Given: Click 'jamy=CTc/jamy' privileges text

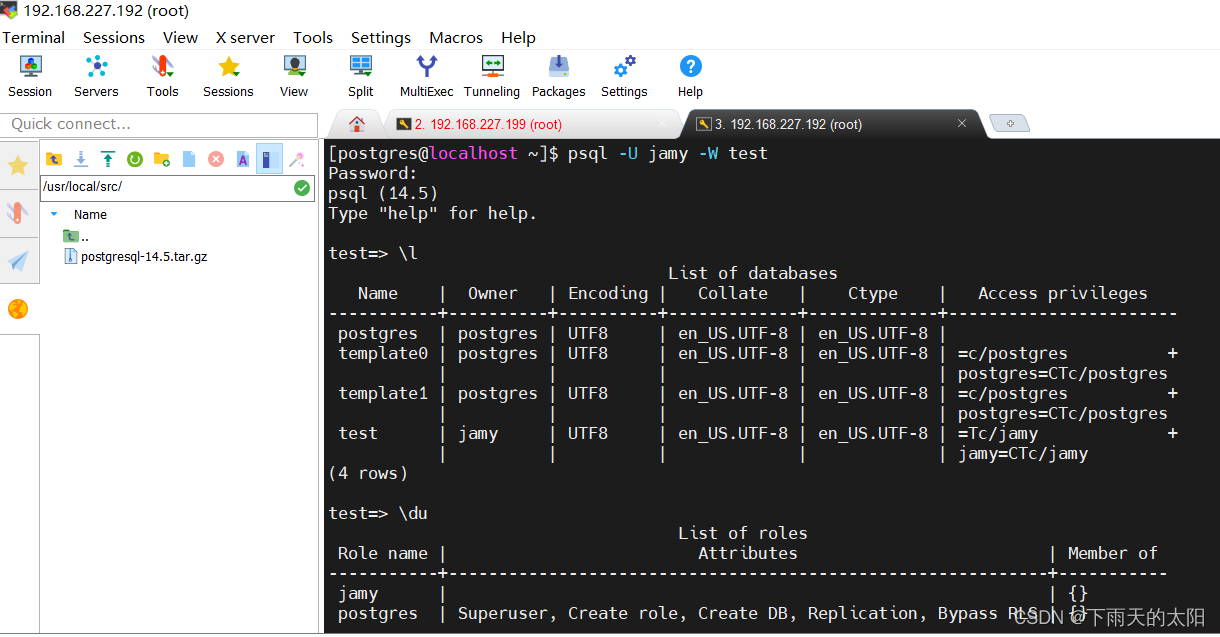Looking at the screenshot, I should pyautogui.click(x=1023, y=453).
